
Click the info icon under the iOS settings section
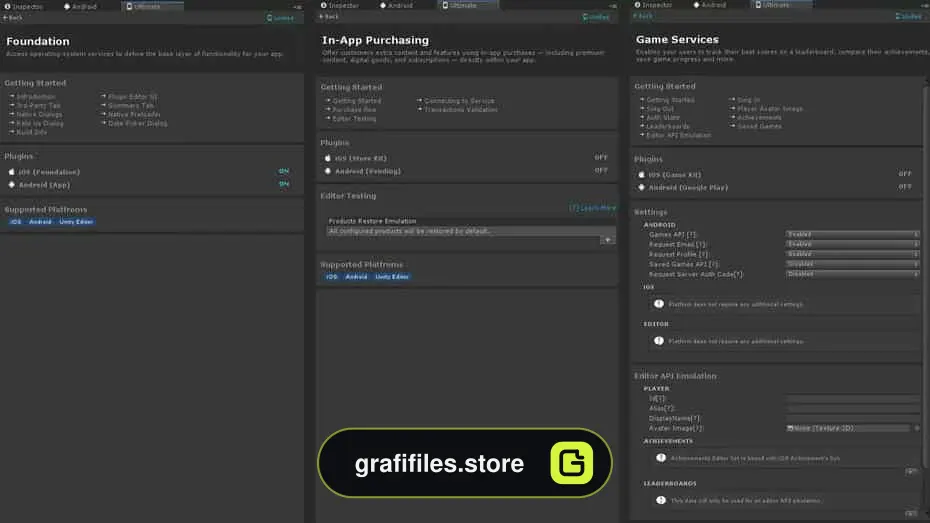coord(659,304)
